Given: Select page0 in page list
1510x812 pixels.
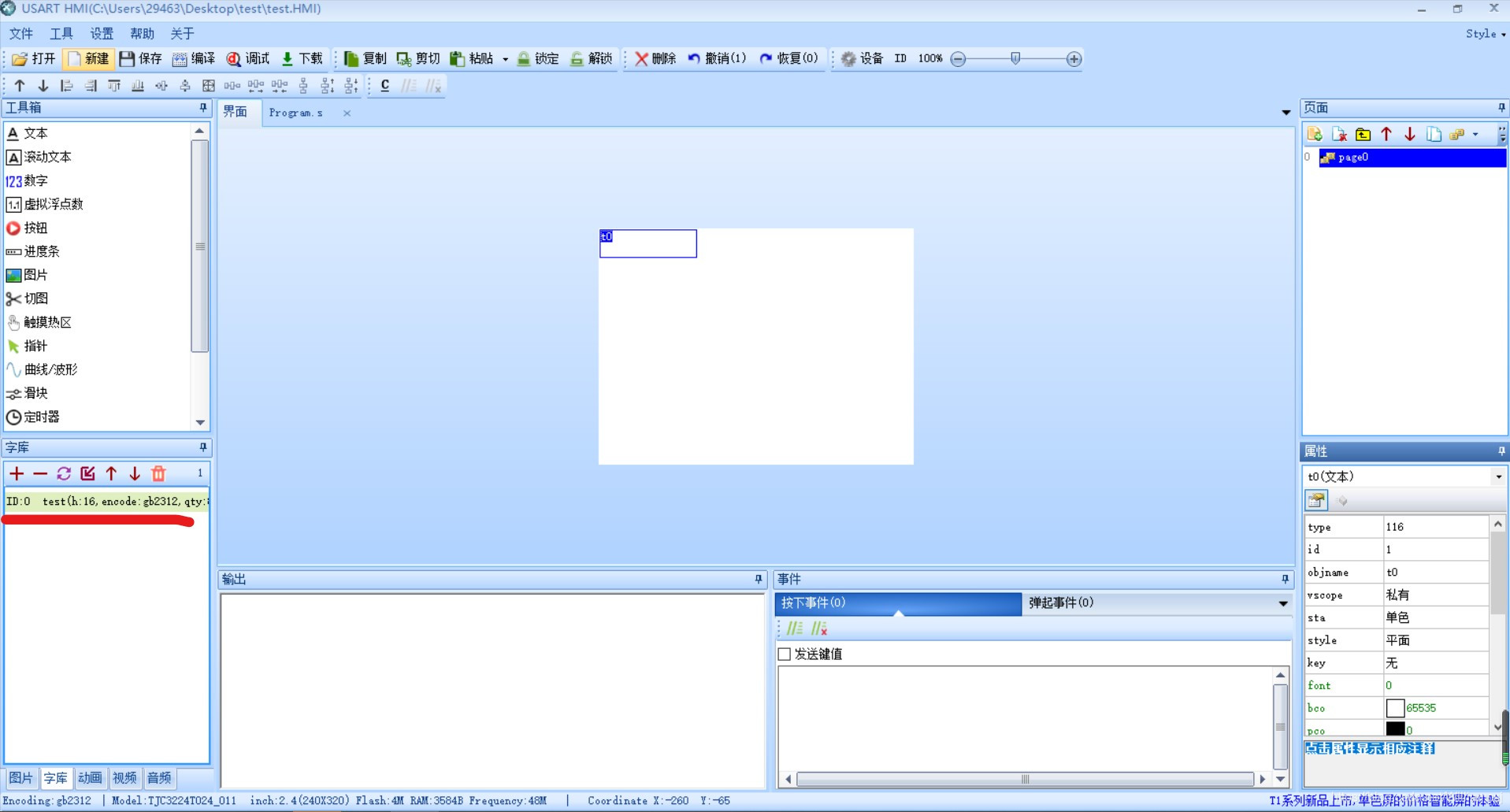Looking at the screenshot, I should [x=1412, y=158].
